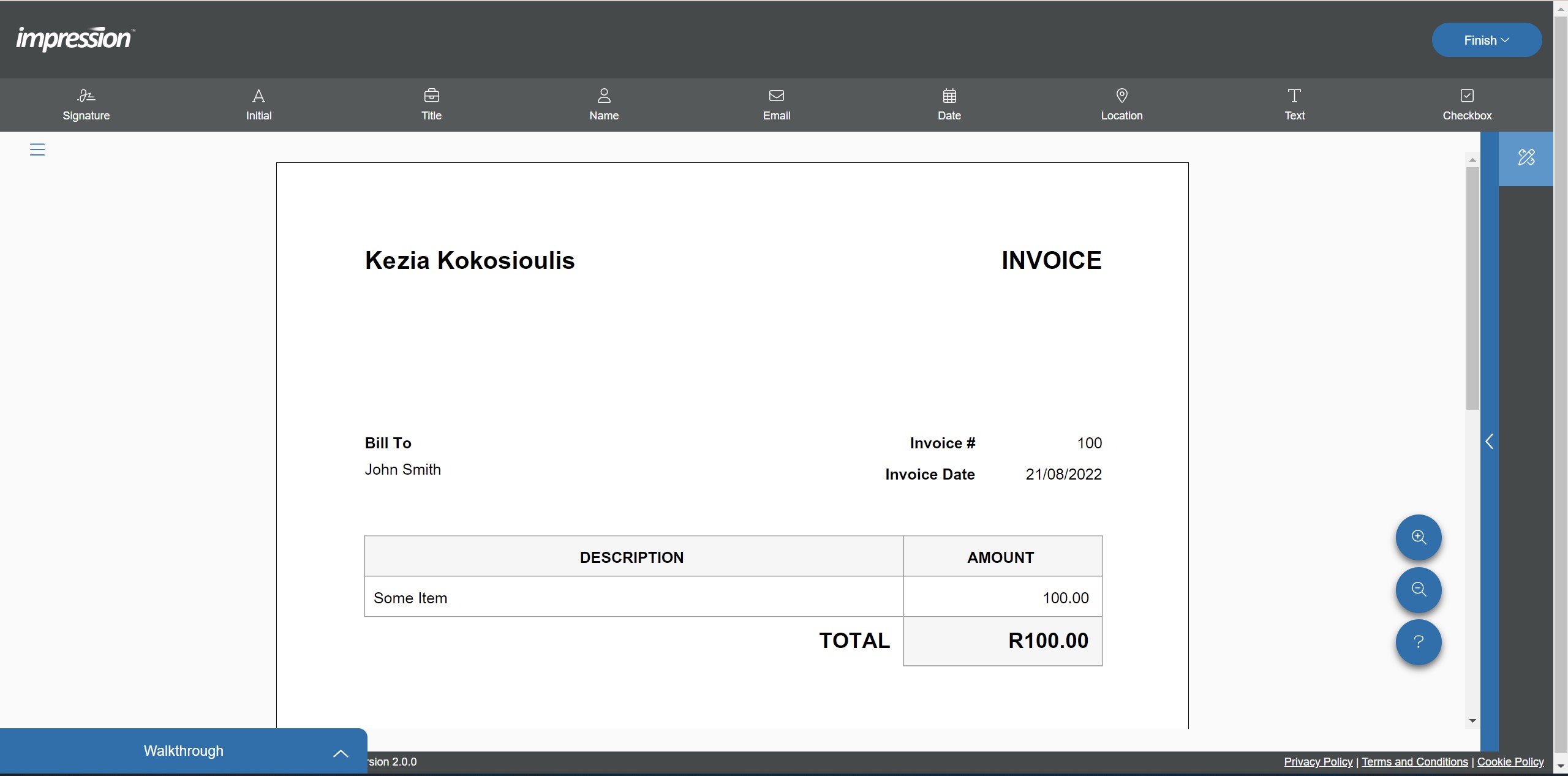Add a Text field

tap(1294, 105)
